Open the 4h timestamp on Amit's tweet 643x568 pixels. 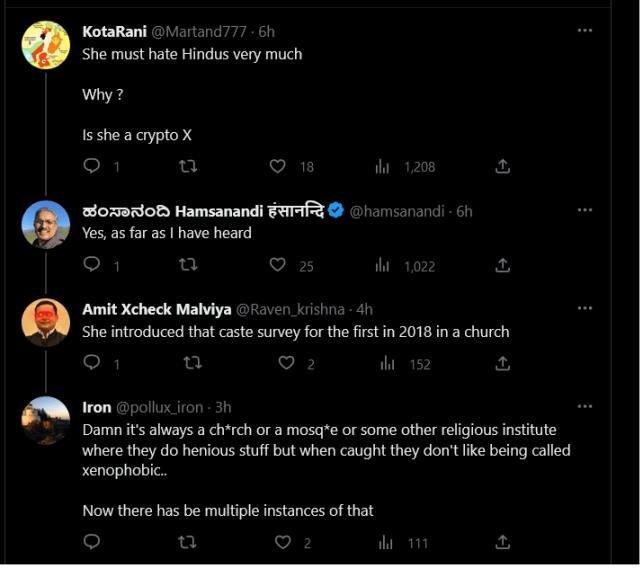(x=364, y=309)
